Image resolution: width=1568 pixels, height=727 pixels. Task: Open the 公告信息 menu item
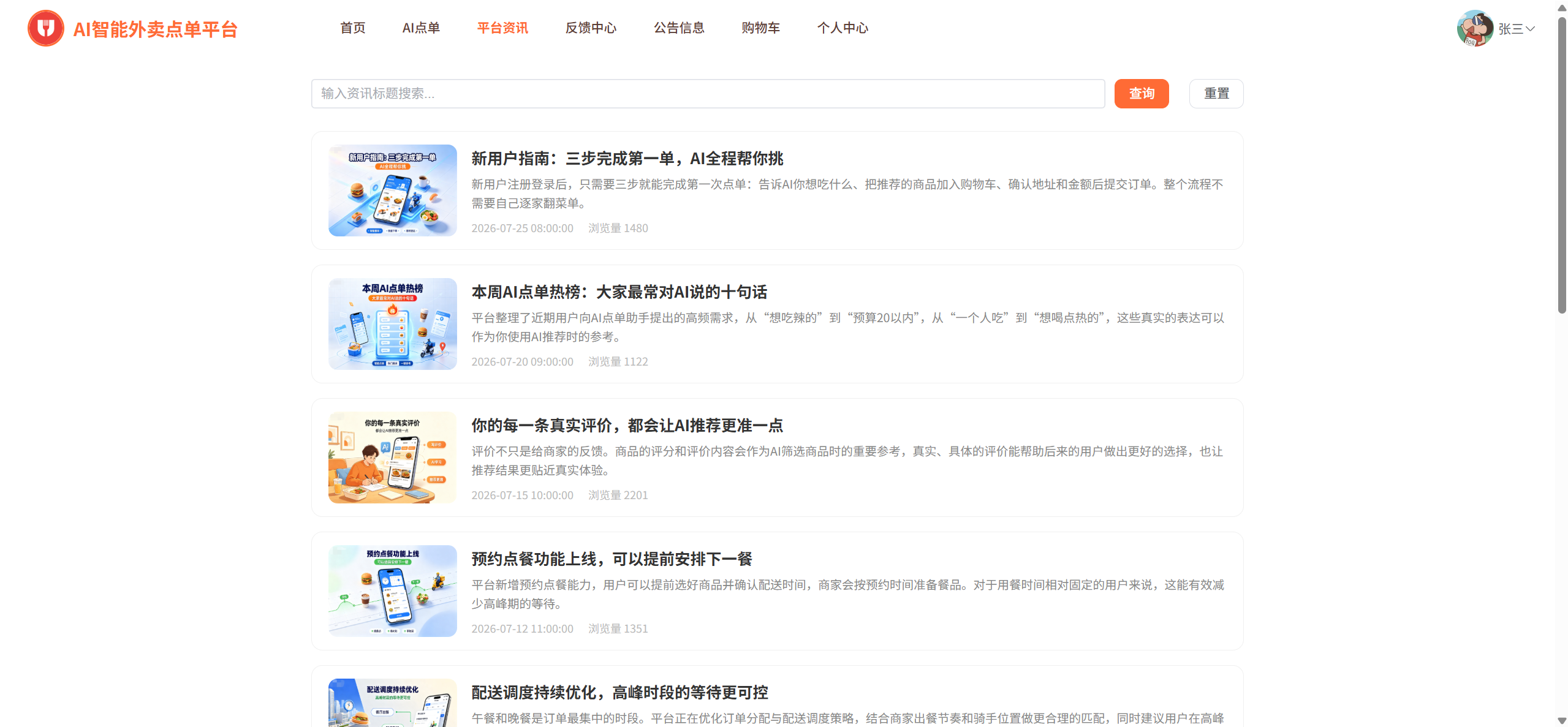[679, 28]
